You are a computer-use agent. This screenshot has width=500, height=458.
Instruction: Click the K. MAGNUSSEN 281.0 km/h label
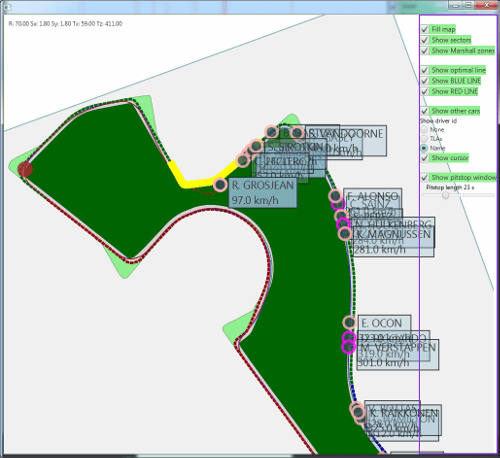[393, 242]
